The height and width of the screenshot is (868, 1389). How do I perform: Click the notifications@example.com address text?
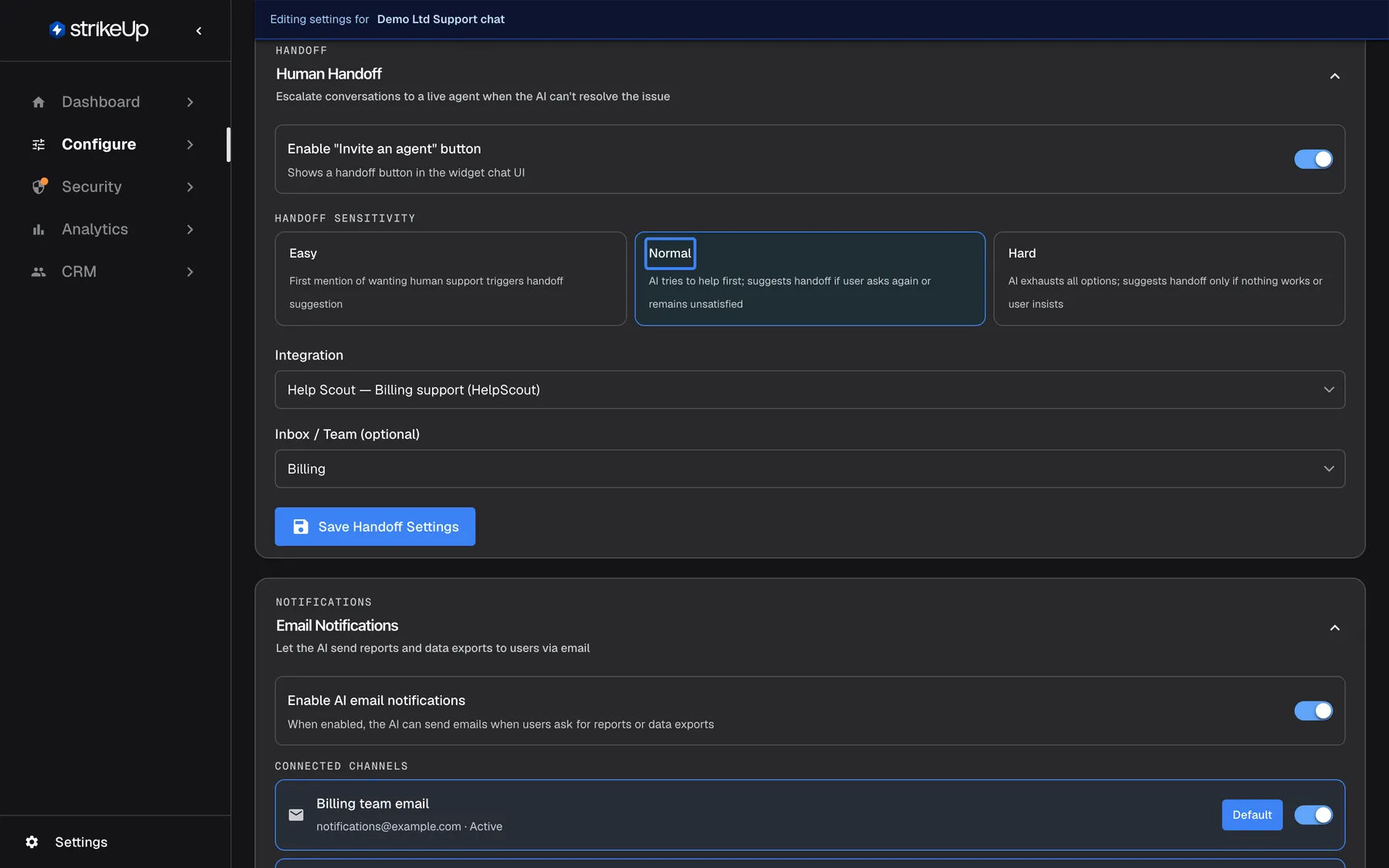[389, 826]
